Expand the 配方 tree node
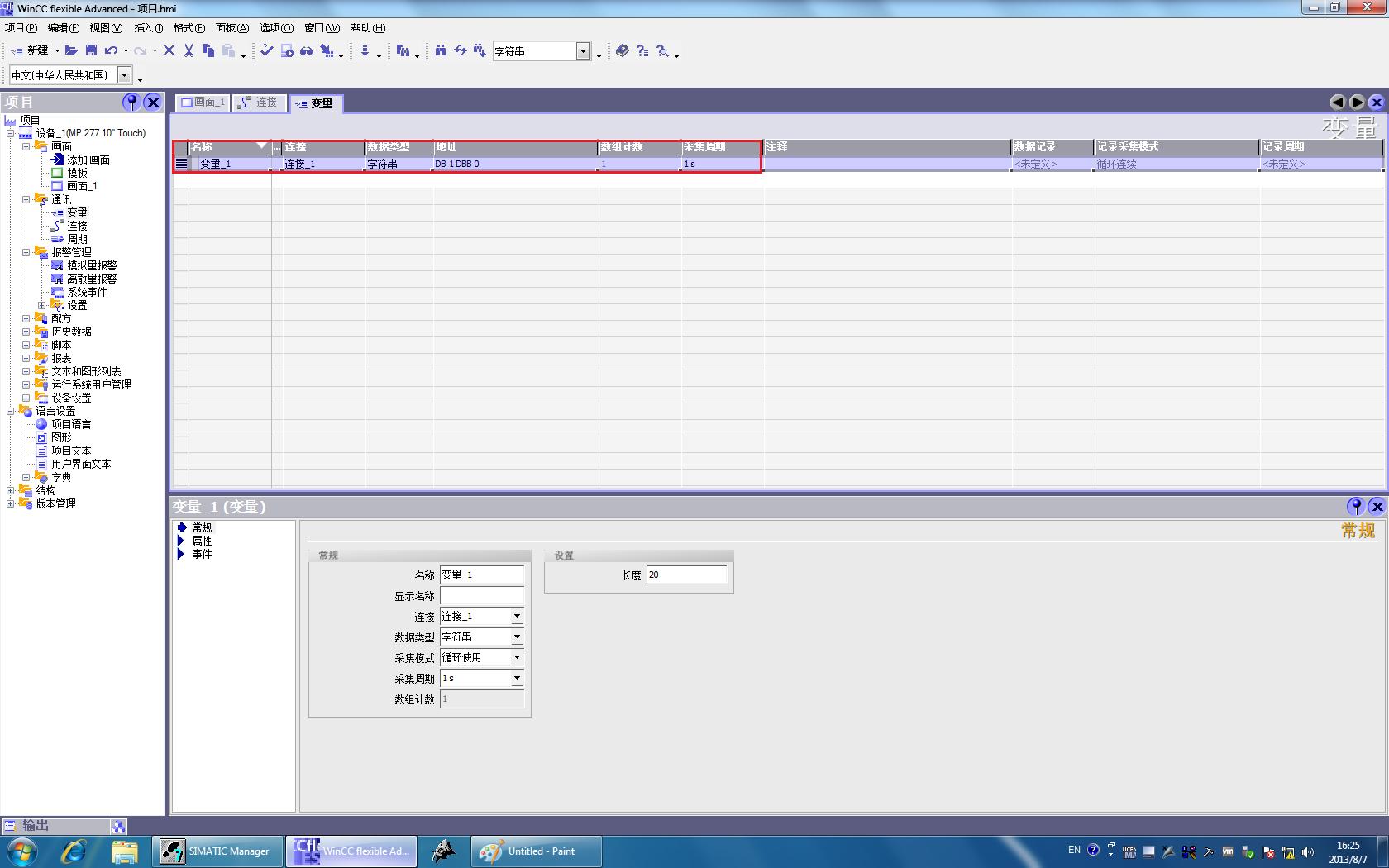The height and width of the screenshot is (868, 1389). click(26, 318)
